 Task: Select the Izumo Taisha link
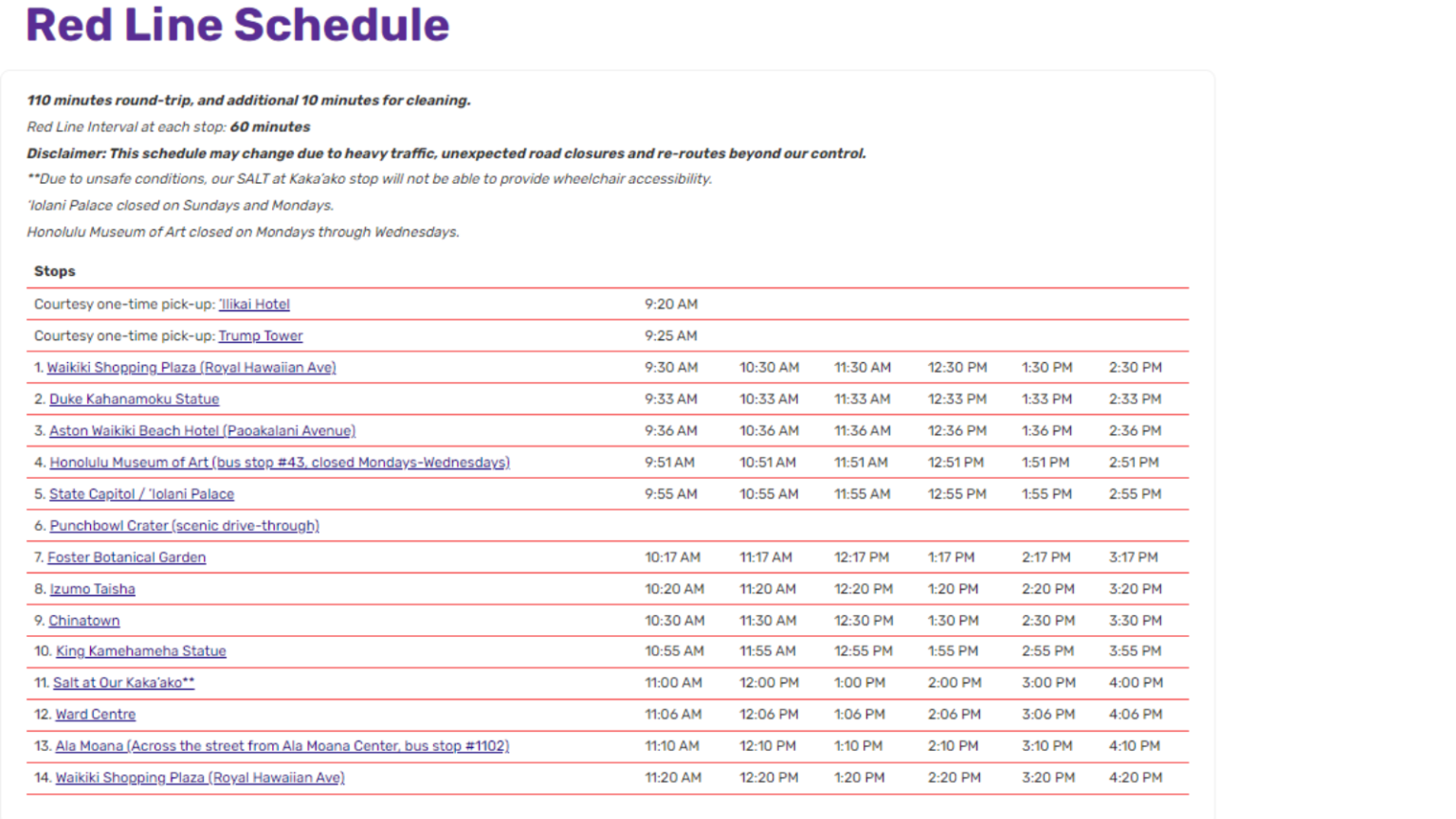click(92, 589)
